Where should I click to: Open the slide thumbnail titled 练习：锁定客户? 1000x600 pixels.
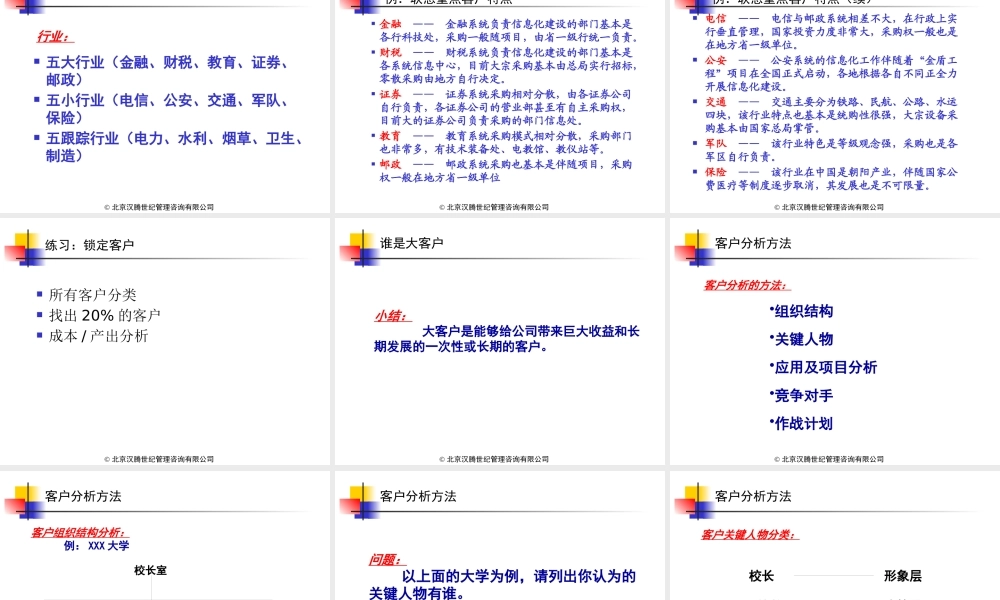click(x=165, y=341)
